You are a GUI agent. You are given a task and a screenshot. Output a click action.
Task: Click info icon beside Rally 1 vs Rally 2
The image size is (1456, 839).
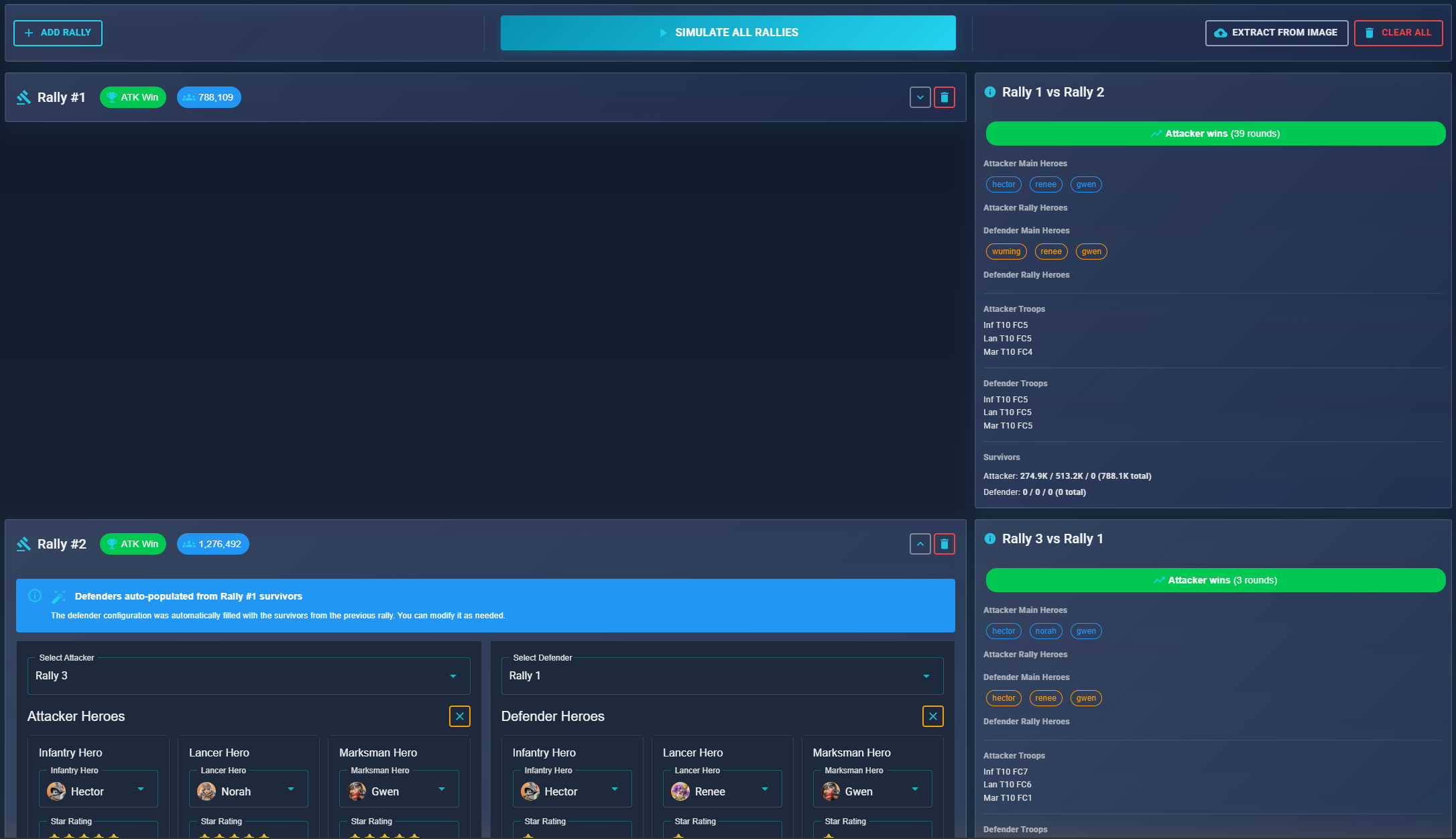(x=989, y=92)
